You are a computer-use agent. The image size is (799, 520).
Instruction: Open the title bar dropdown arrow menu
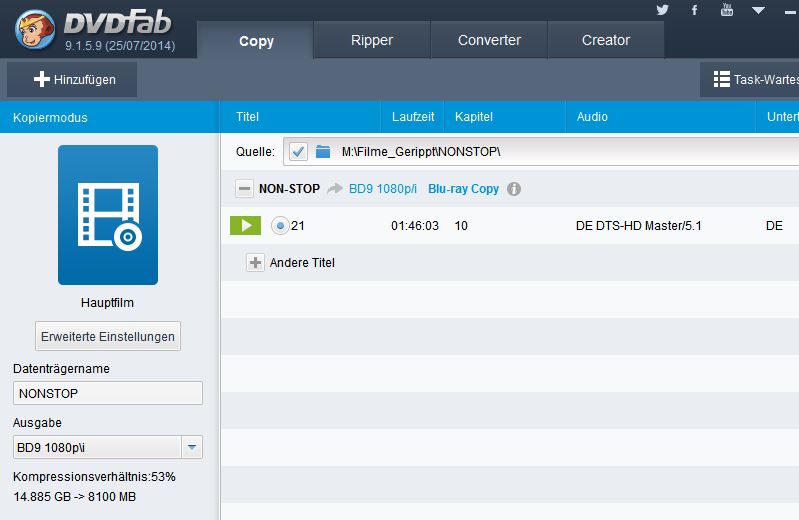tap(758, 10)
